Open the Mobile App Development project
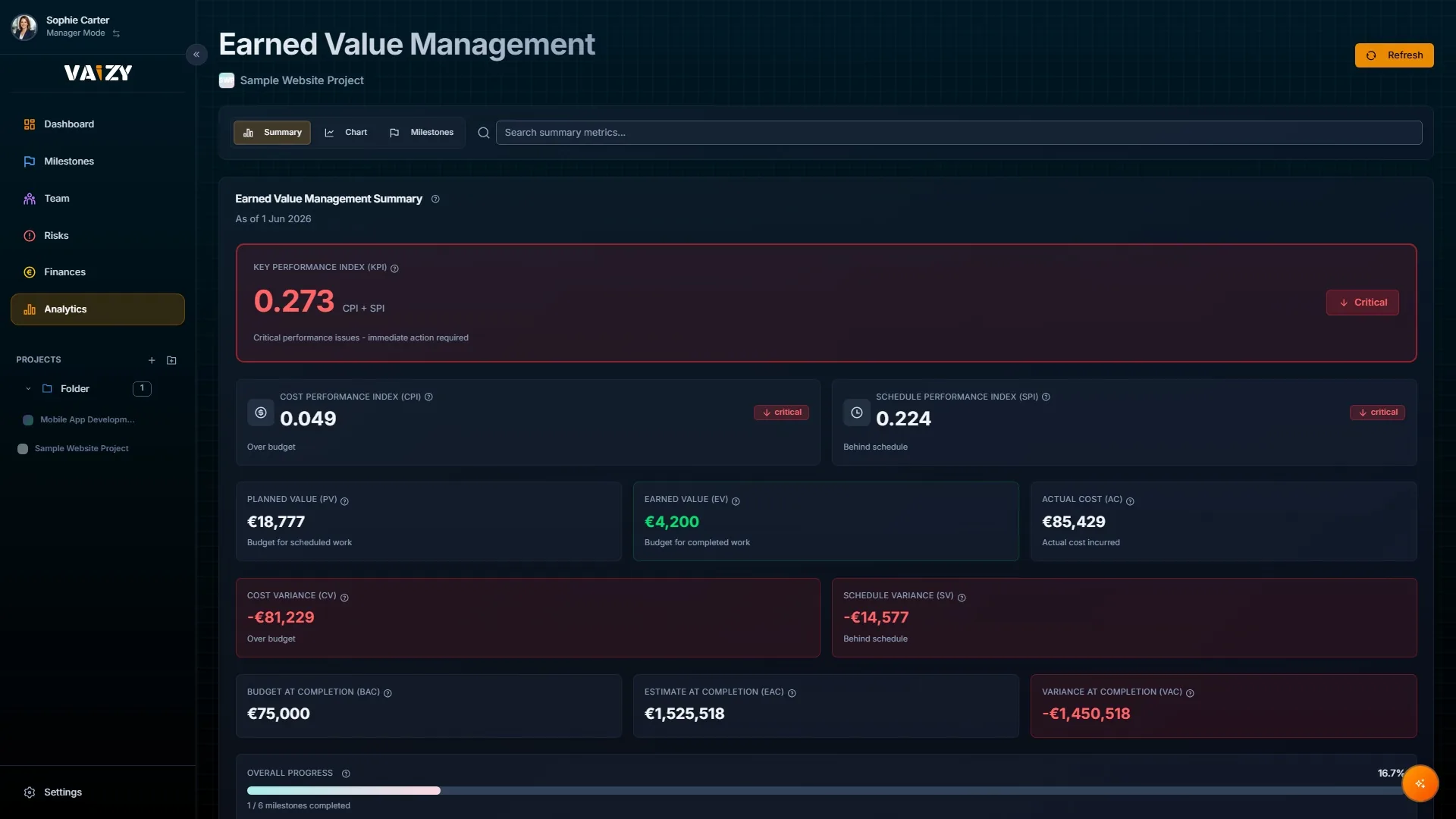Image resolution: width=1456 pixels, height=819 pixels. coord(87,420)
